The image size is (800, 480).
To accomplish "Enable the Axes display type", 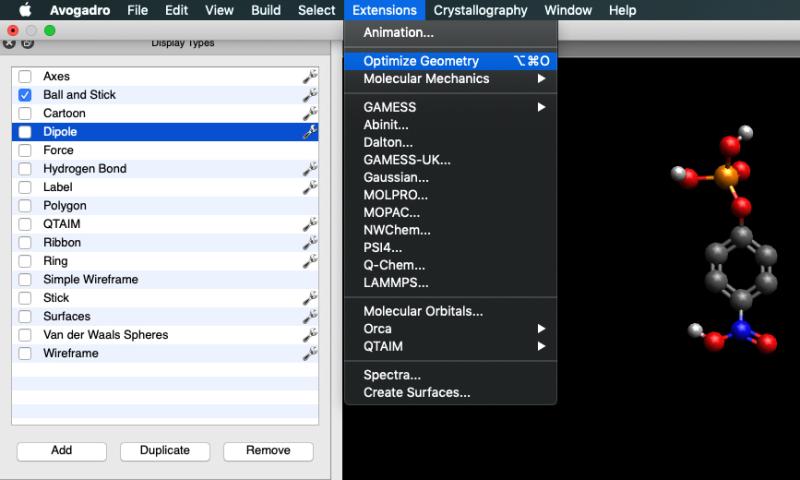I will (24, 77).
